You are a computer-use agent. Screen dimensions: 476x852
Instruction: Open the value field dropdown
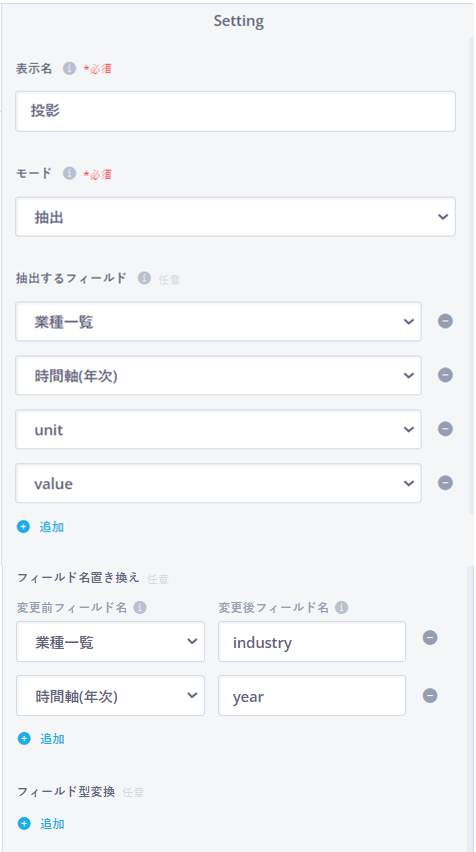click(218, 483)
